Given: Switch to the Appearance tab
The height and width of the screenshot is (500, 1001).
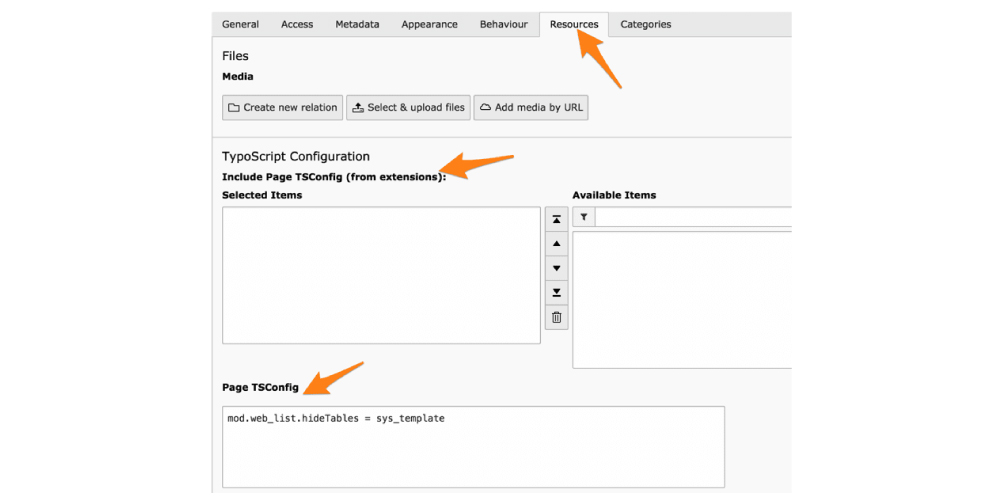Looking at the screenshot, I should point(429,25).
